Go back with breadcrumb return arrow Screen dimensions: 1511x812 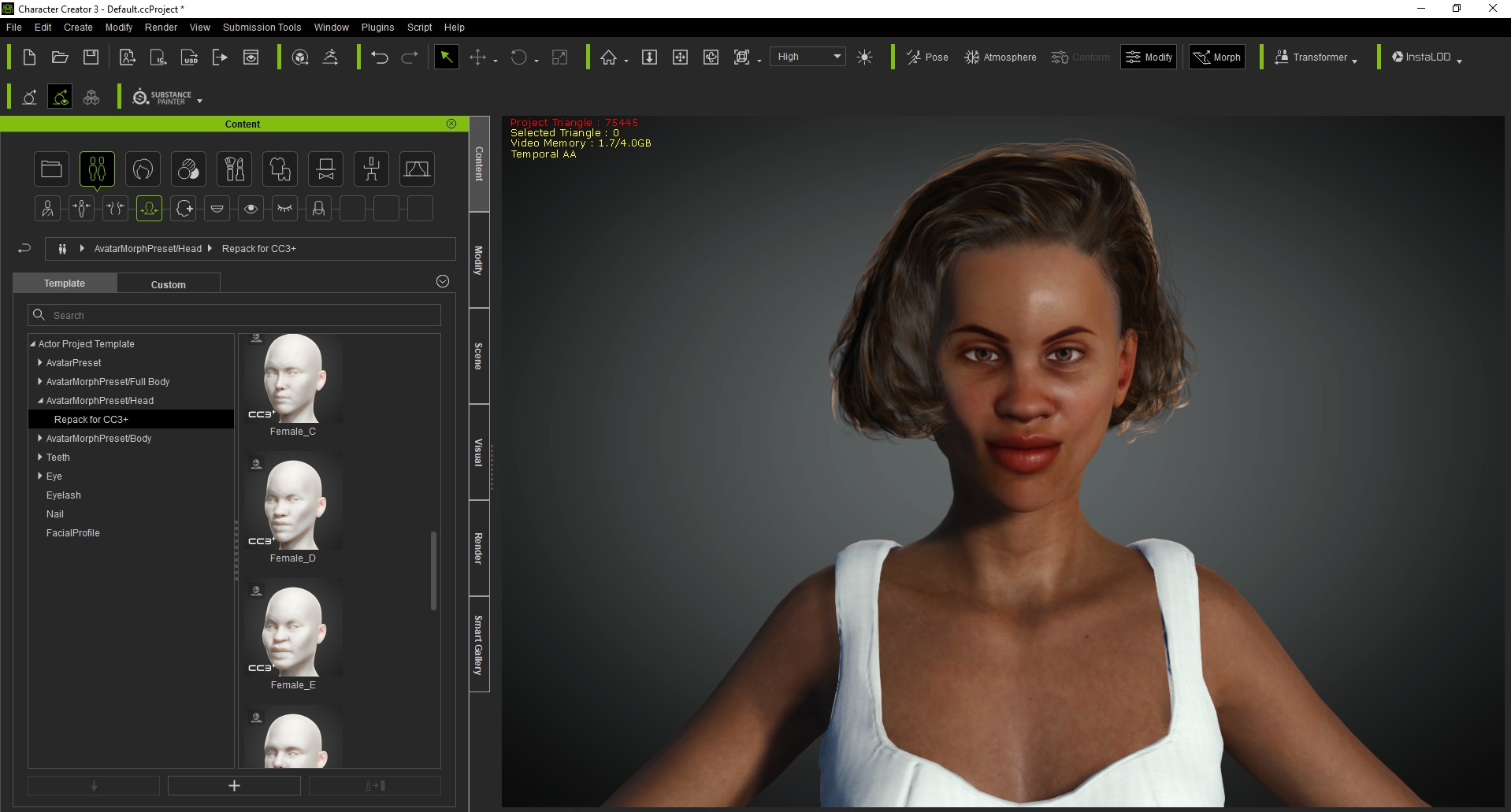24,248
